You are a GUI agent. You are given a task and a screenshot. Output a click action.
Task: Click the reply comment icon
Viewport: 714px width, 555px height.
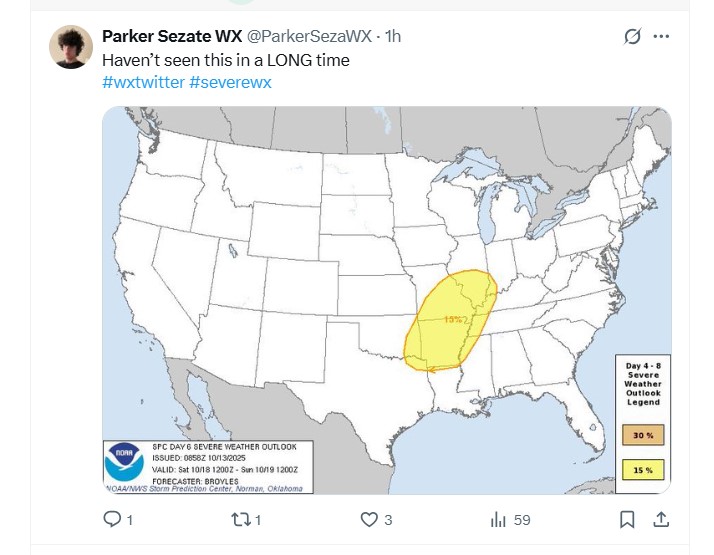coord(112,519)
